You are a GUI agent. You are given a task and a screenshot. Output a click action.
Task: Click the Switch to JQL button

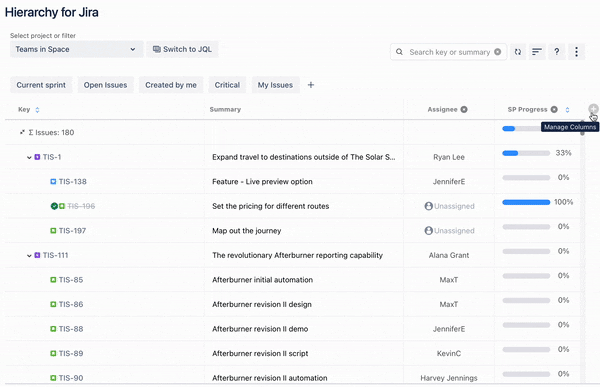tap(183, 49)
